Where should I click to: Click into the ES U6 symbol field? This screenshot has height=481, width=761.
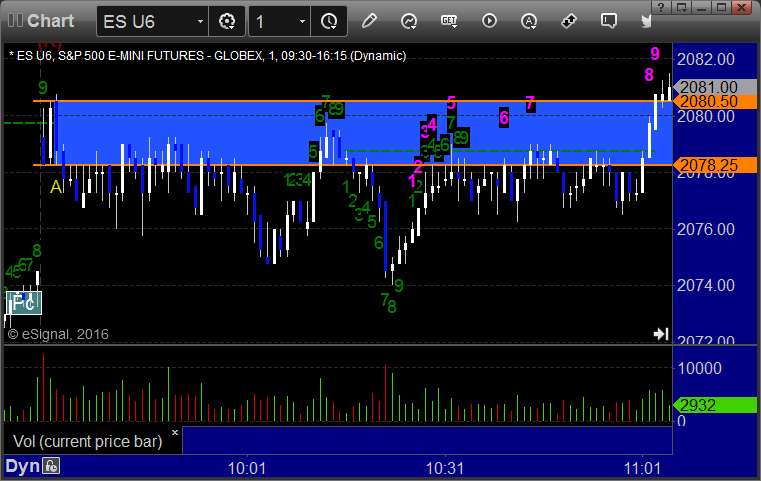(x=146, y=21)
